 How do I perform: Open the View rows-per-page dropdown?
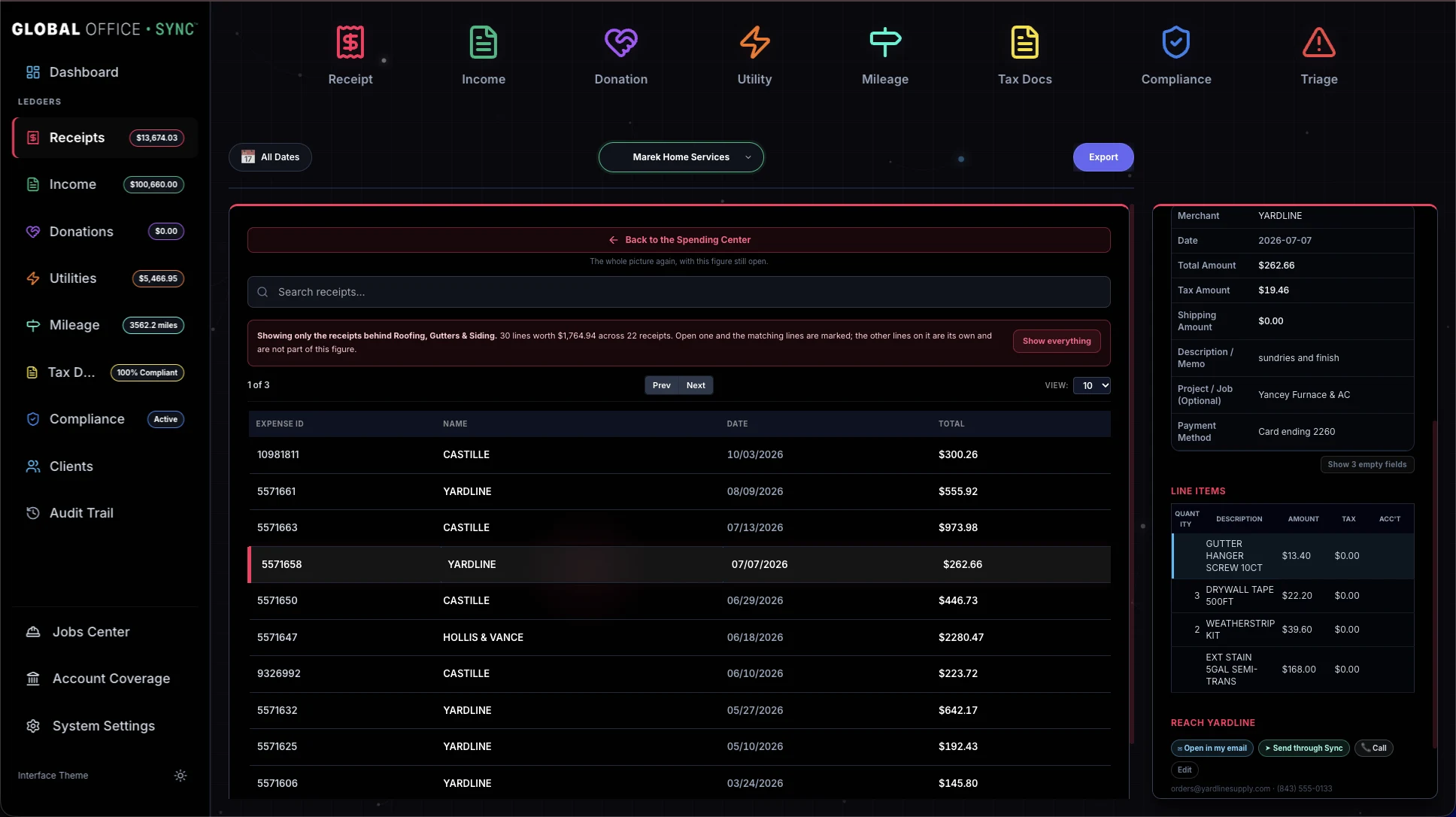click(x=1092, y=385)
